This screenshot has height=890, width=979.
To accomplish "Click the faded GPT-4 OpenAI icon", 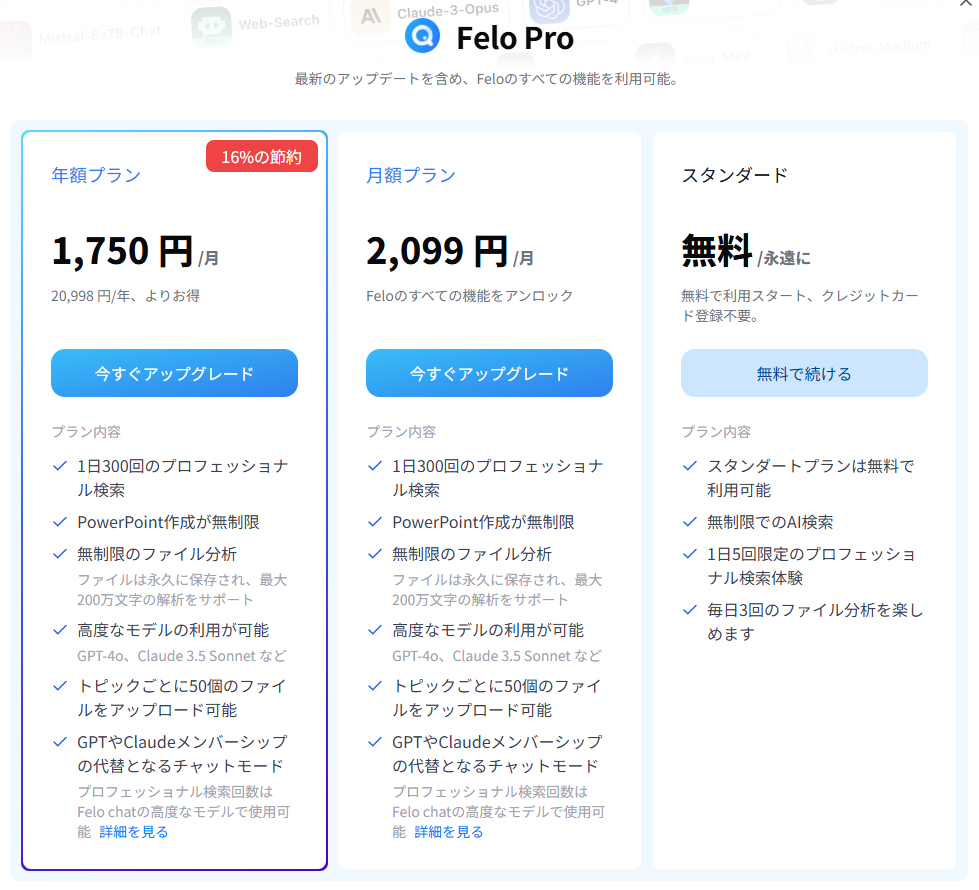I will (549, 7).
